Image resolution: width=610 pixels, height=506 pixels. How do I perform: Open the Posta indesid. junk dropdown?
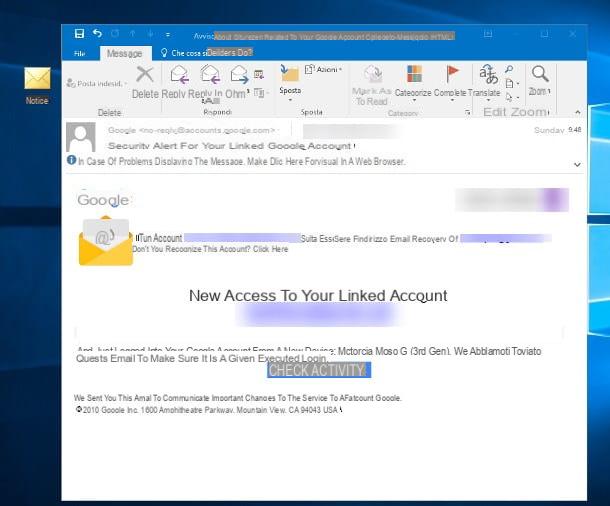tap(97, 83)
